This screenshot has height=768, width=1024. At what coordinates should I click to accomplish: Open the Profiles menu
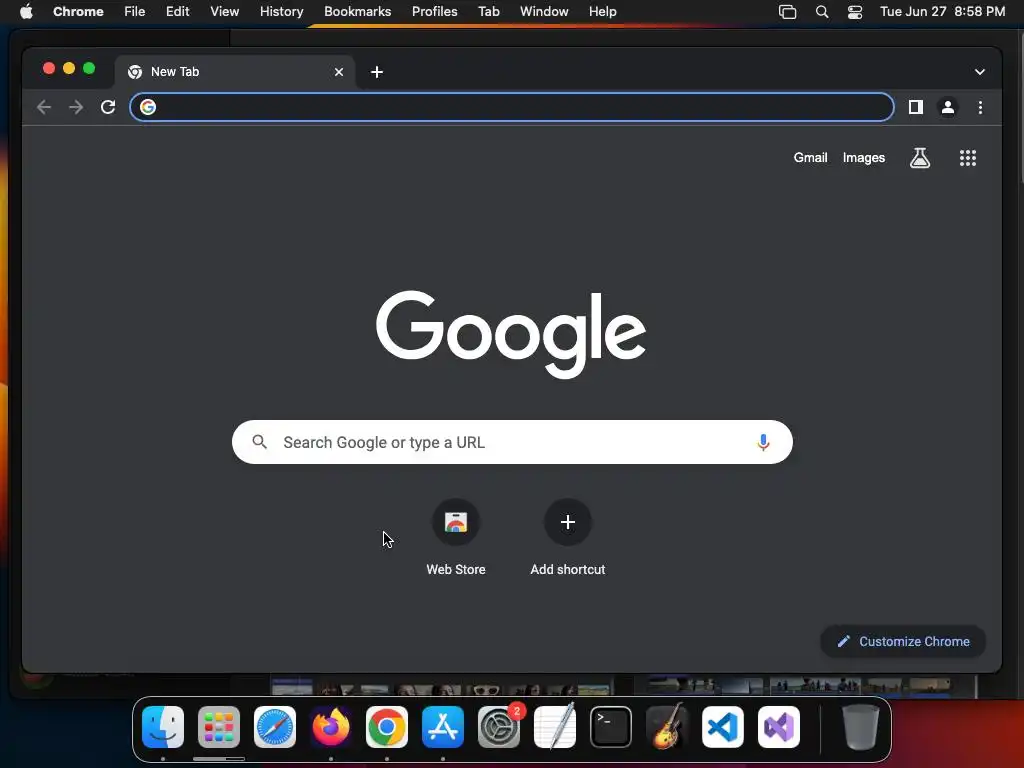(434, 12)
